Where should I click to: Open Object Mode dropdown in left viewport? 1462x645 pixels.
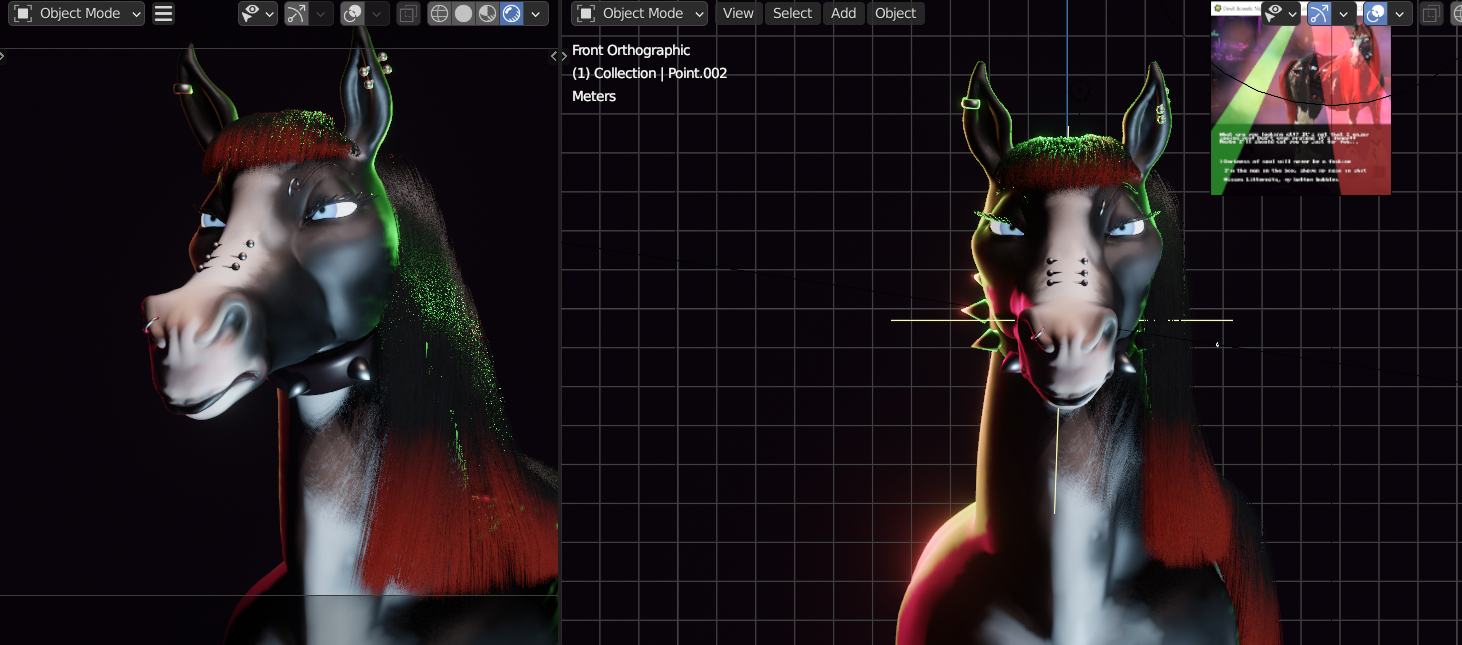click(x=75, y=13)
